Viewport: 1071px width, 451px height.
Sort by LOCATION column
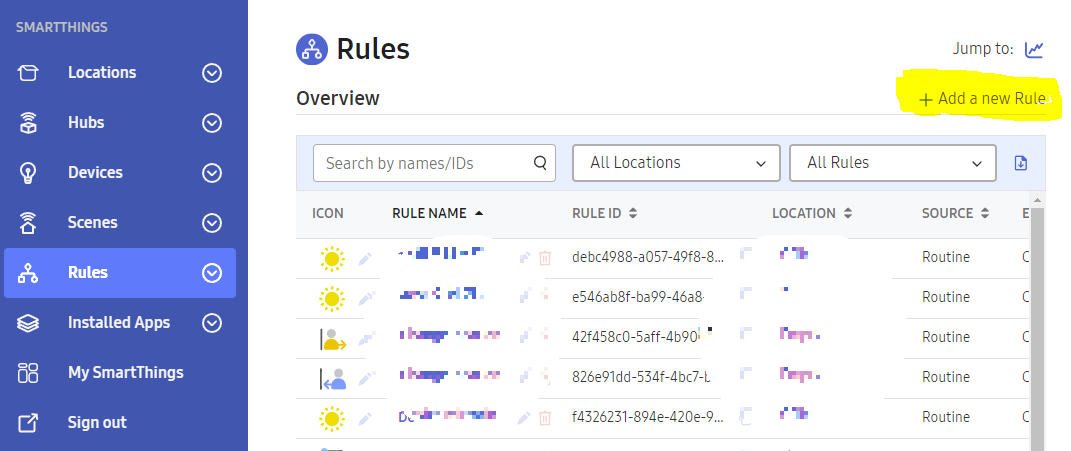[812, 213]
